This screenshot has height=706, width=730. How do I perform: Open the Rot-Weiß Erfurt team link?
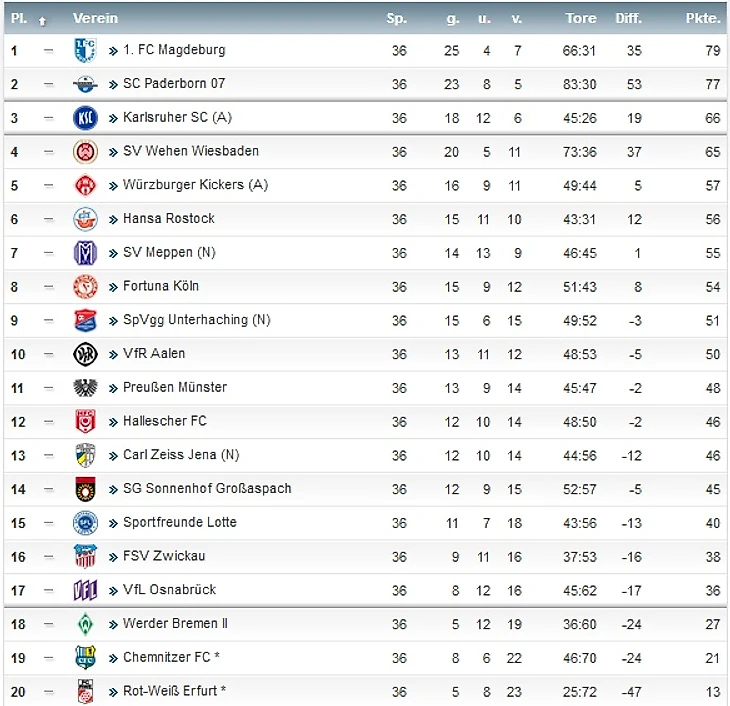[x=174, y=691]
